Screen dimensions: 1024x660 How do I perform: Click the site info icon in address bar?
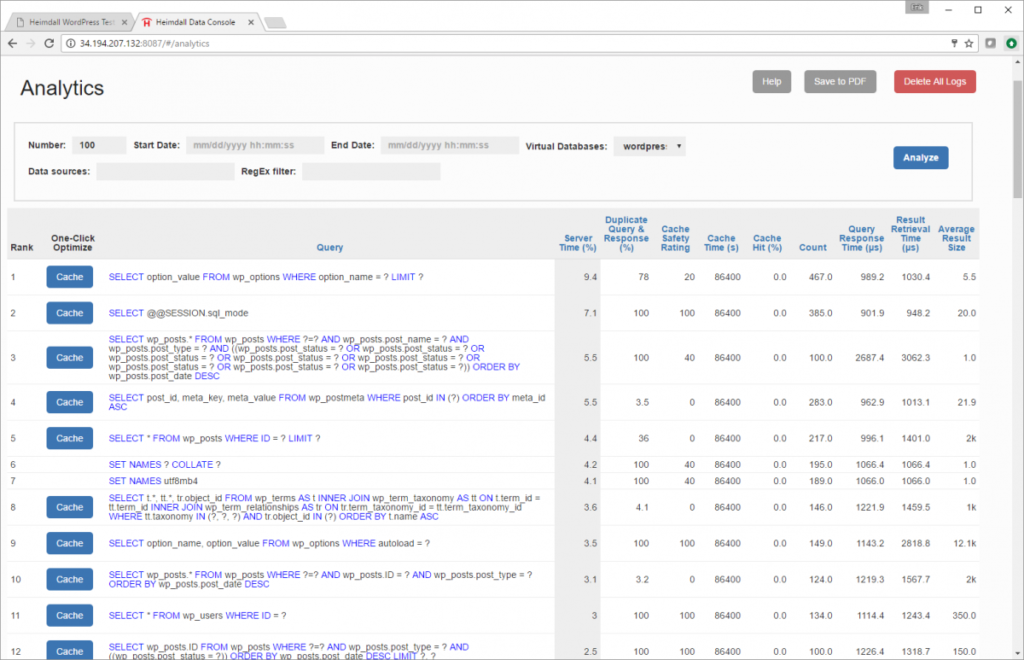(x=71, y=43)
